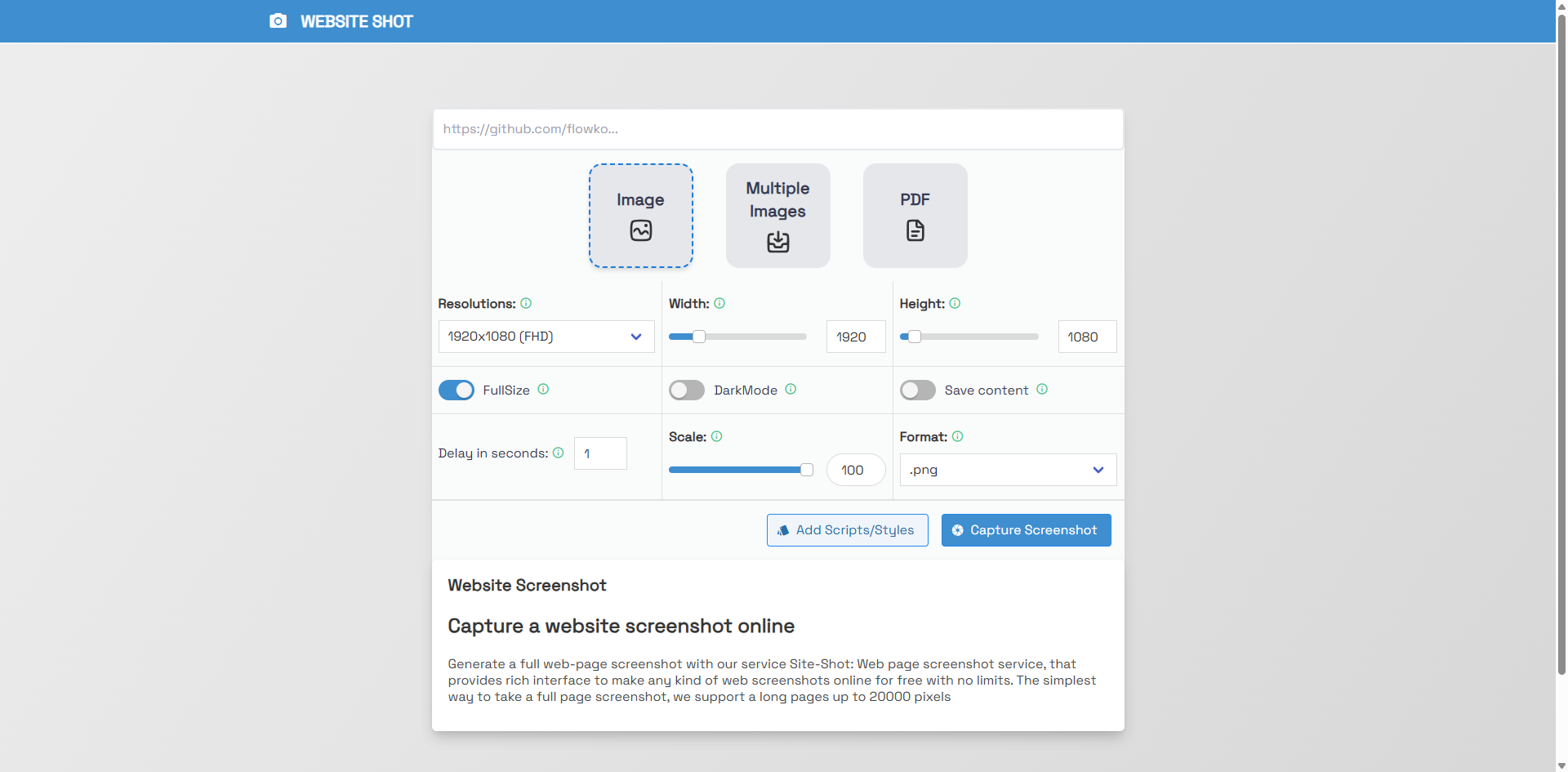The width and height of the screenshot is (1568, 772).
Task: Click the info icon next to DarkMode
Action: 791,389
